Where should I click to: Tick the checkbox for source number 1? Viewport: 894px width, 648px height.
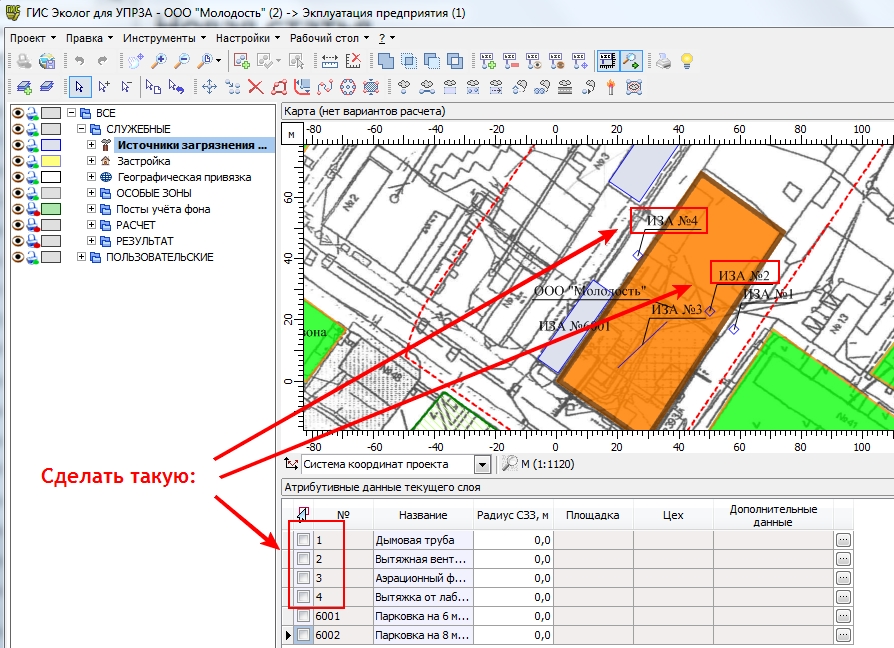tap(303, 539)
